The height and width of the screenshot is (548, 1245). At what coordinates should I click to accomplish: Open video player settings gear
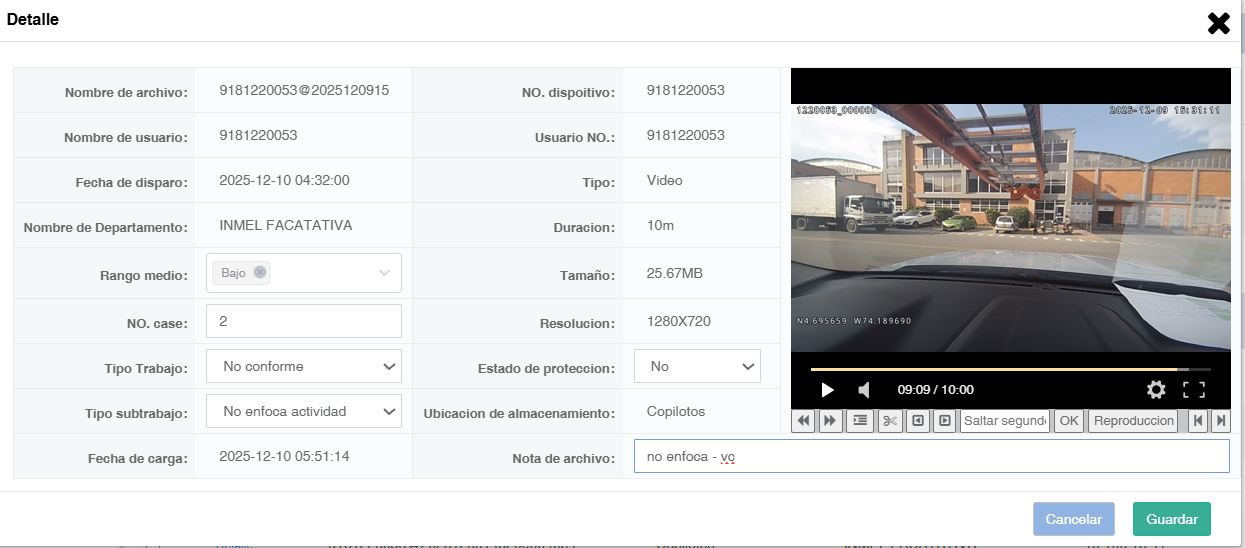click(1156, 390)
